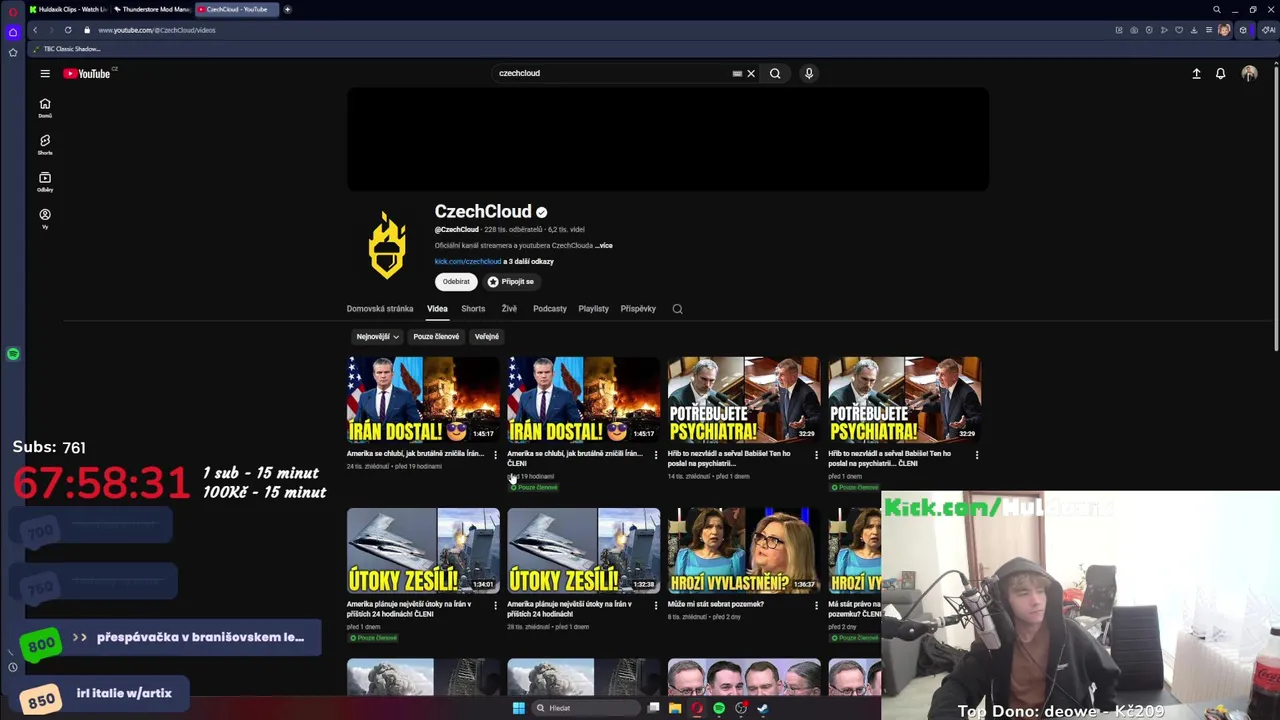Image resolution: width=1280 pixels, height=720 pixels.
Task: Open the YouTube account avatar menu
Action: tap(1249, 73)
